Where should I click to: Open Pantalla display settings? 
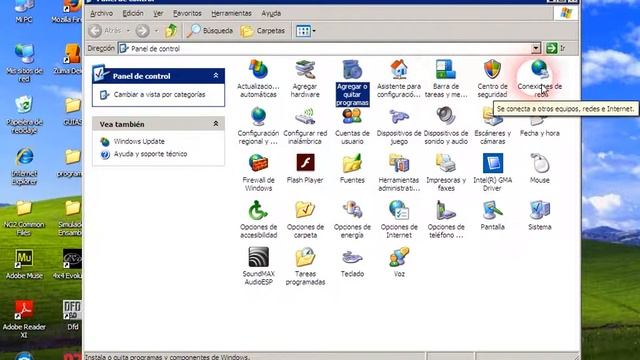click(492, 216)
